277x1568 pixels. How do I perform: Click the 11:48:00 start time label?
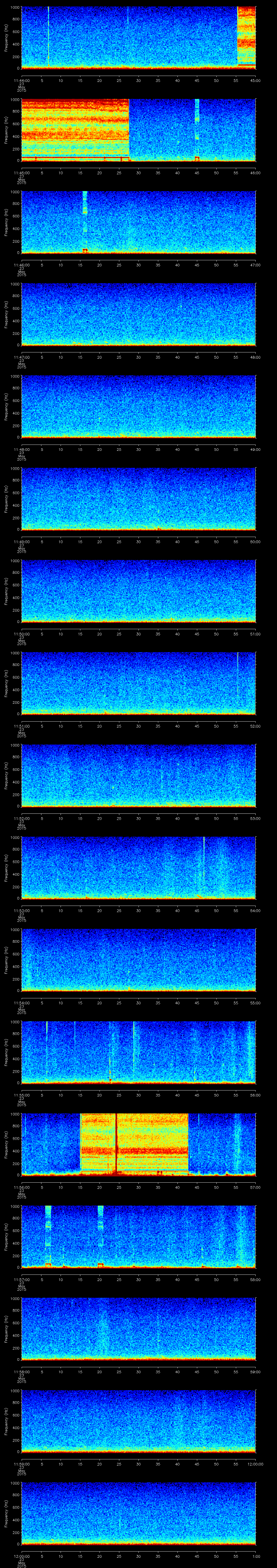pos(22,449)
